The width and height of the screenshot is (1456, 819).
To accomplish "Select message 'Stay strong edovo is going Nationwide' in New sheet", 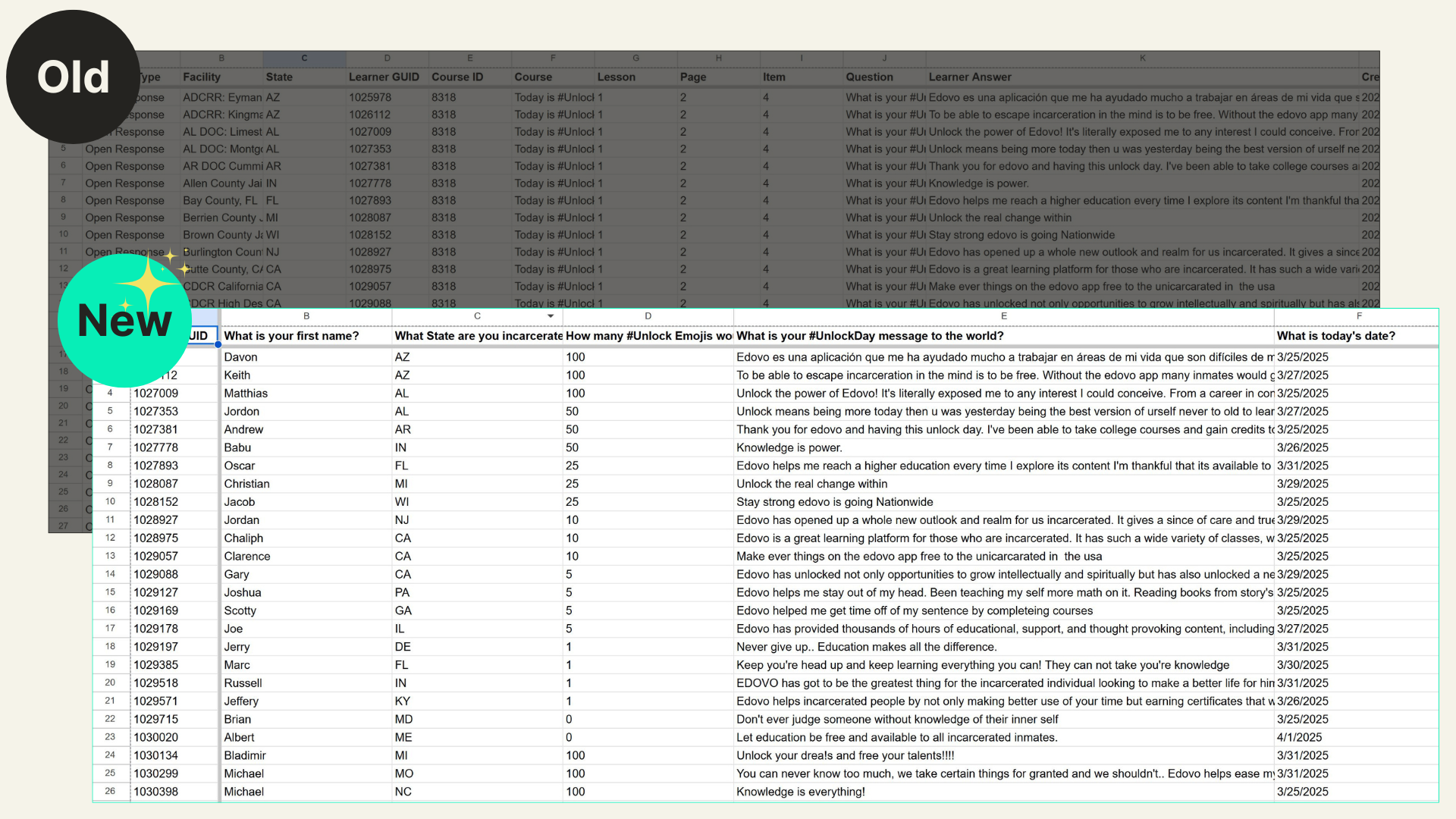I will point(1004,502).
